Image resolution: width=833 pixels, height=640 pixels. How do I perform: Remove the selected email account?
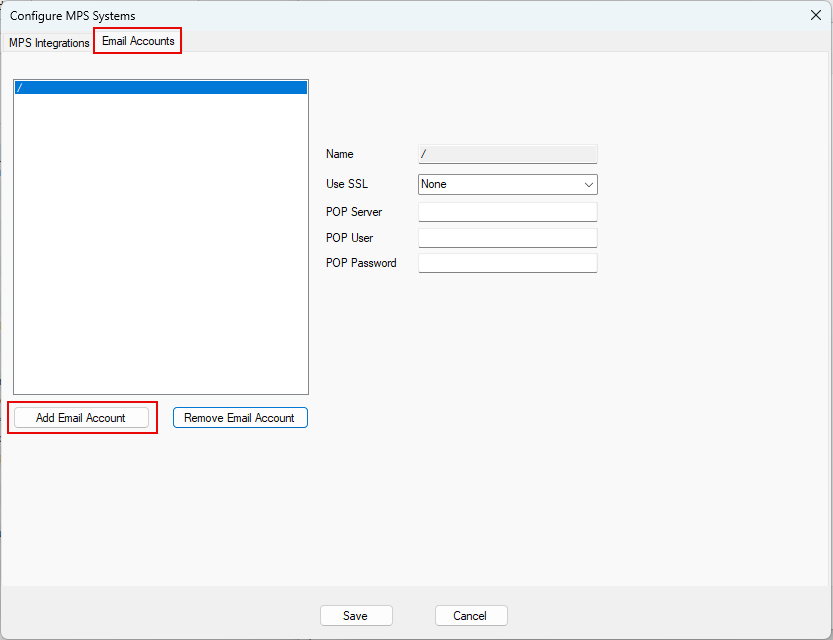pyautogui.click(x=240, y=417)
